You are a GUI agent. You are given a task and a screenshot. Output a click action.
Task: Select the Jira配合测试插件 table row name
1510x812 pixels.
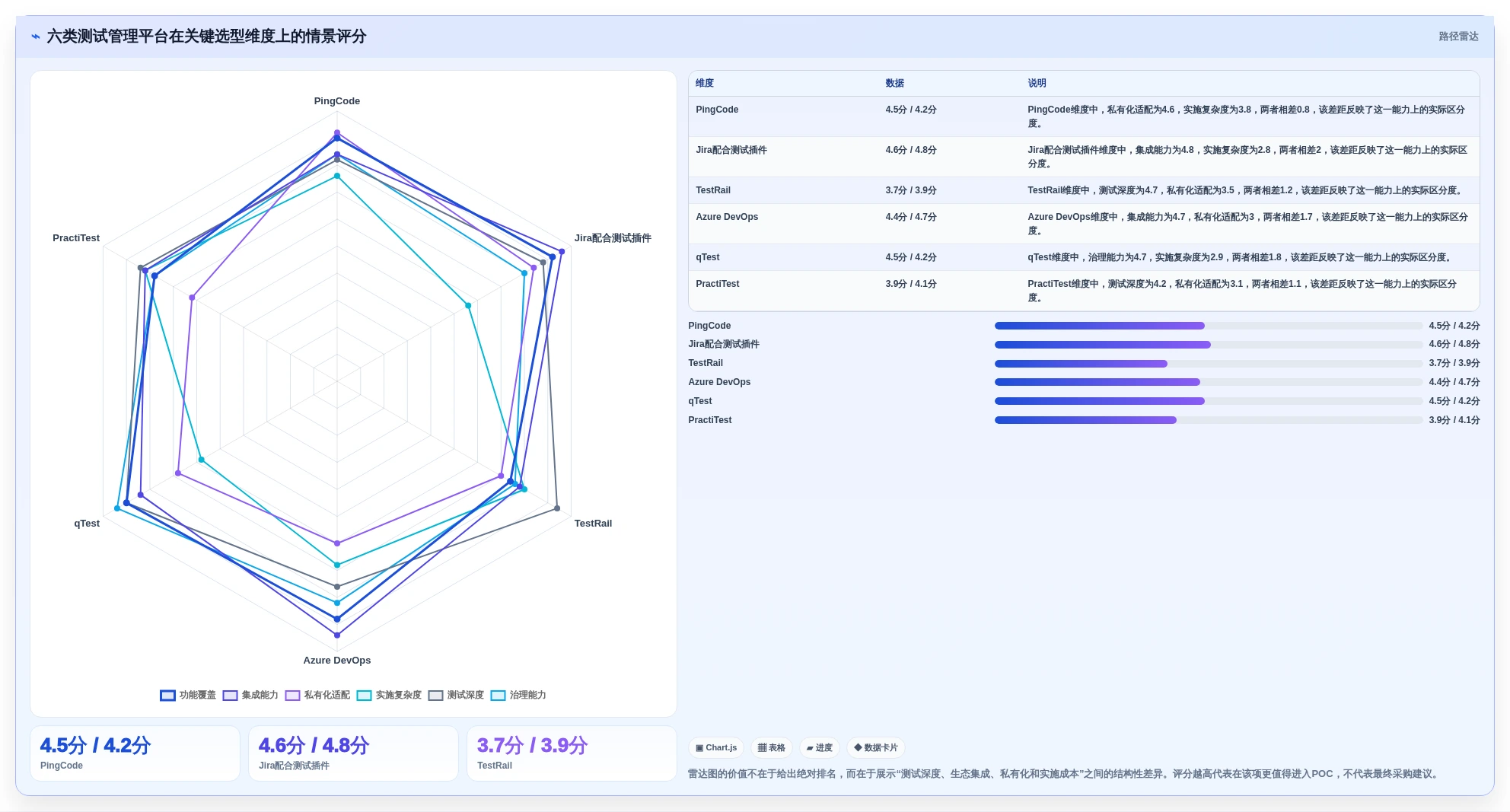coord(731,150)
